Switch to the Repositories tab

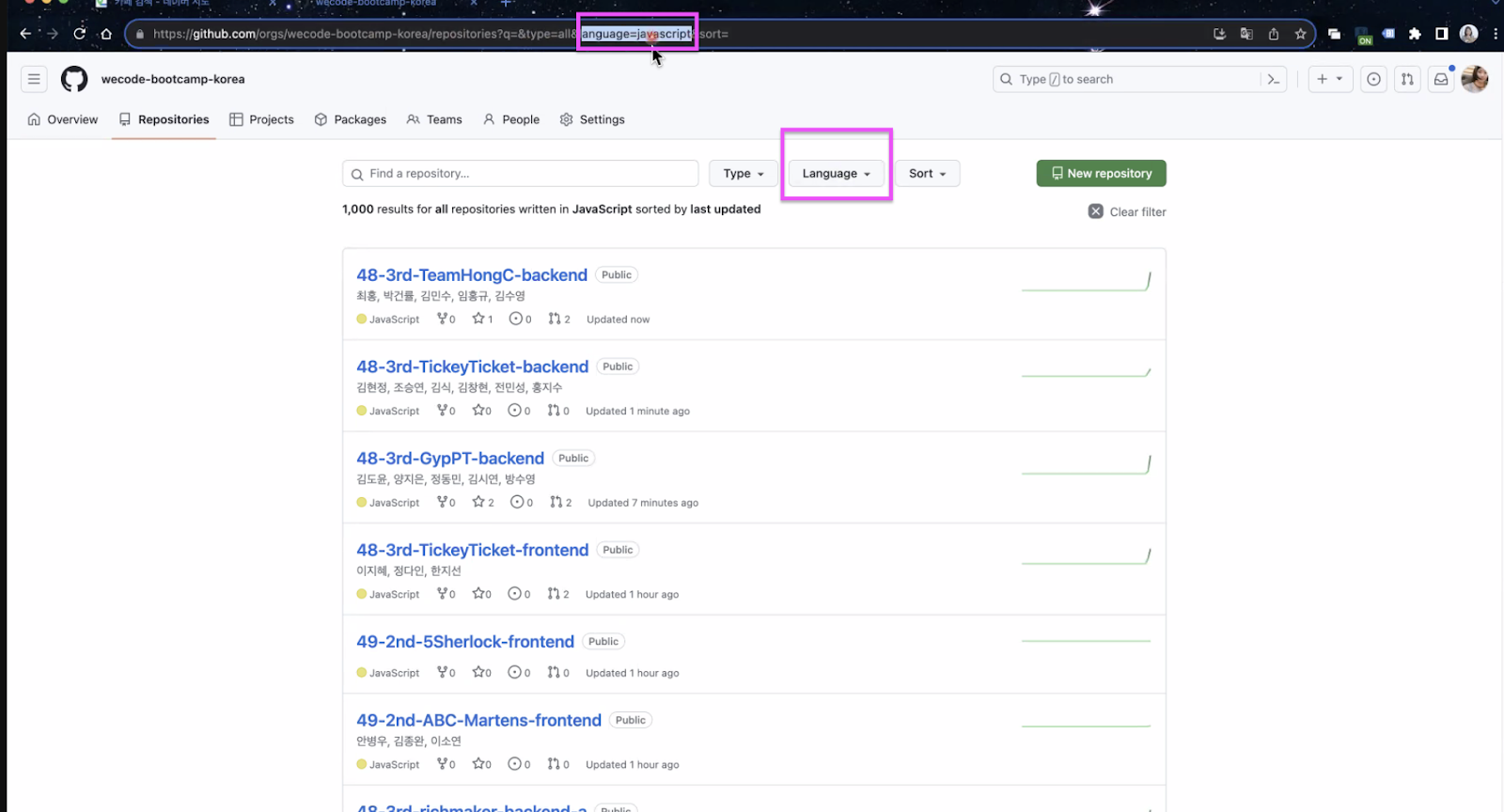[164, 119]
